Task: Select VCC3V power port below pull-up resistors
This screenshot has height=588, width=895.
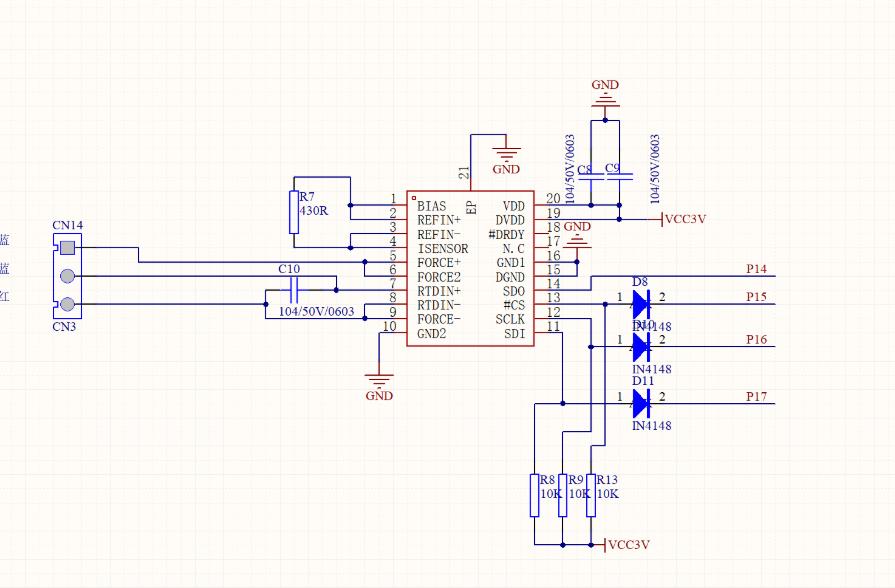Action: click(621, 545)
